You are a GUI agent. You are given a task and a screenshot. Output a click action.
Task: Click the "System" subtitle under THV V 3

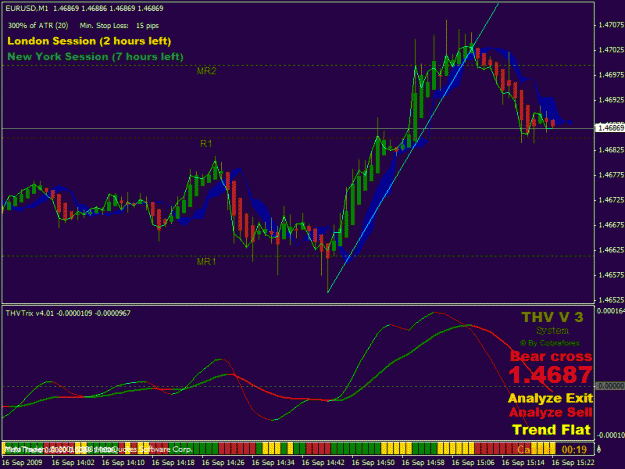click(552, 331)
